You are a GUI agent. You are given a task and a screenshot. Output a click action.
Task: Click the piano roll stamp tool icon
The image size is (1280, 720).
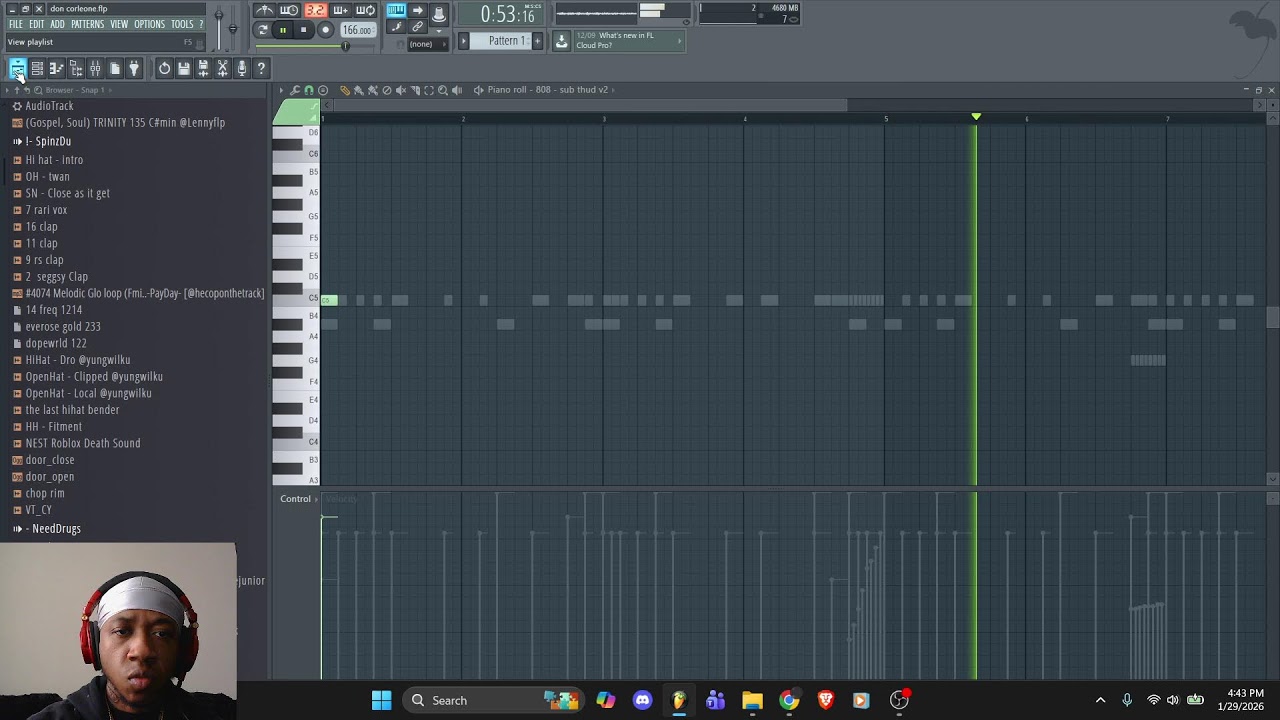click(323, 90)
